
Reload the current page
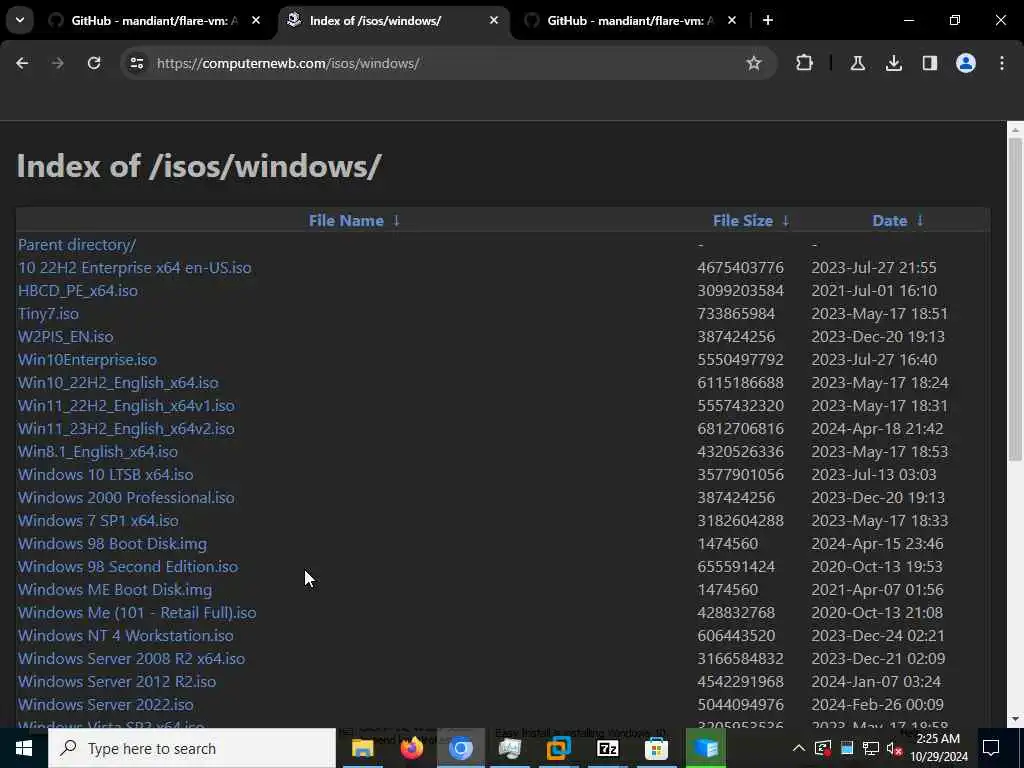coord(94,63)
